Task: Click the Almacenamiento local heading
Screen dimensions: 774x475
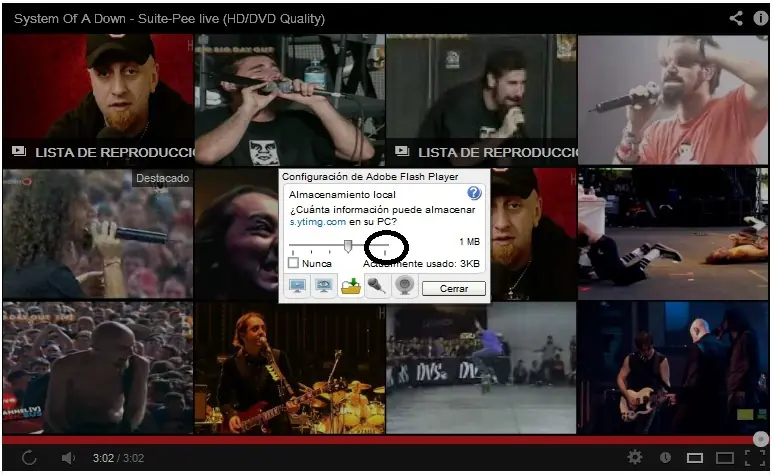Action: point(342,195)
